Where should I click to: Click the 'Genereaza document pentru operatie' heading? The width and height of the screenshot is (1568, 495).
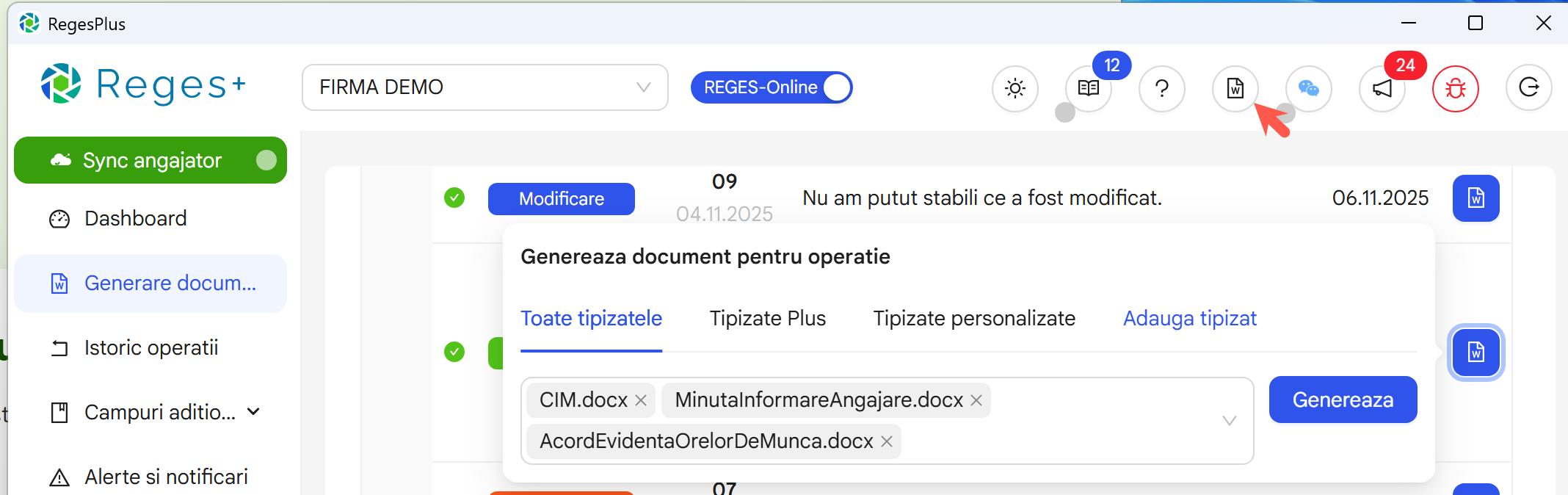705,257
